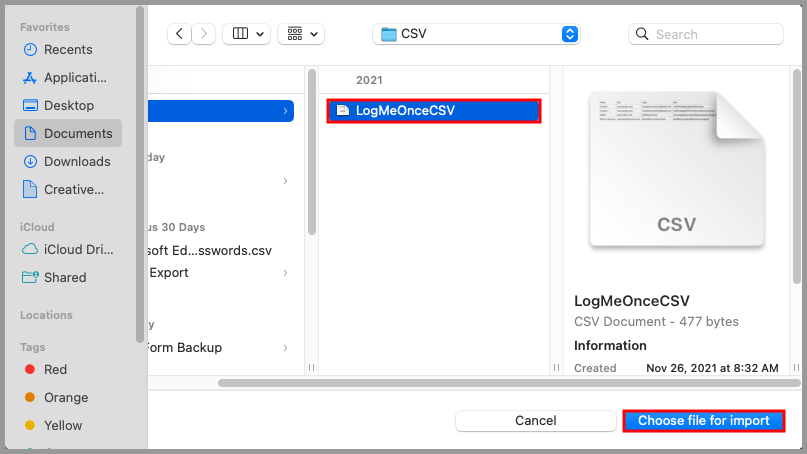Image resolution: width=807 pixels, height=454 pixels.
Task: Select the Orange tag
Action: pos(65,397)
